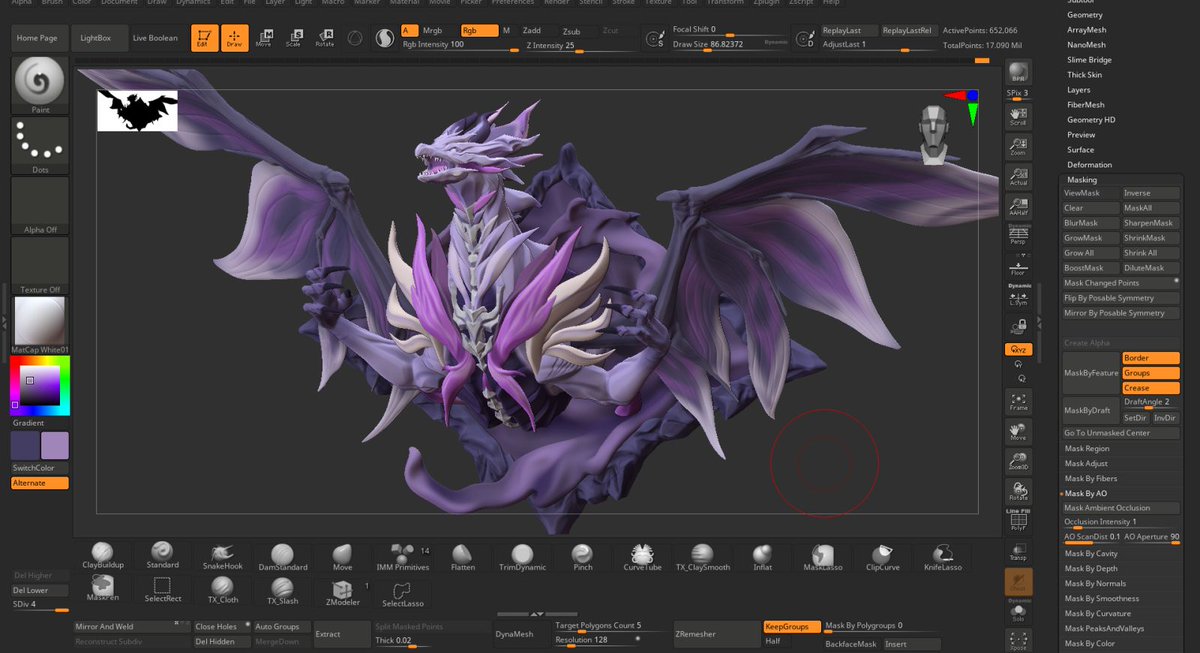Screen dimensions: 1200x653
Task: Click the Scale transform icon
Action: 294,38
